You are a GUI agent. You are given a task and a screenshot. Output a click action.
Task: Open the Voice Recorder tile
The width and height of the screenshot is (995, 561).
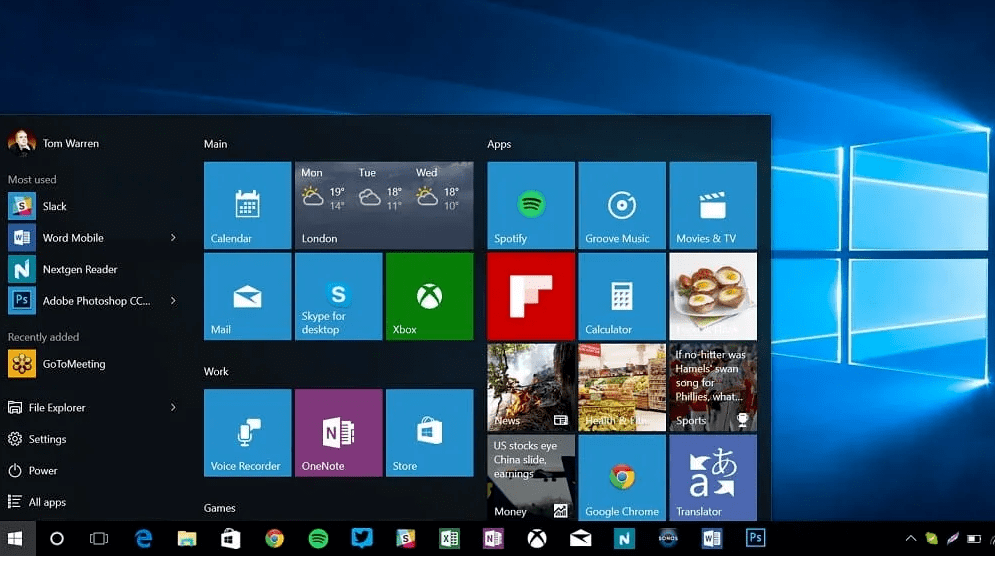tap(247, 432)
